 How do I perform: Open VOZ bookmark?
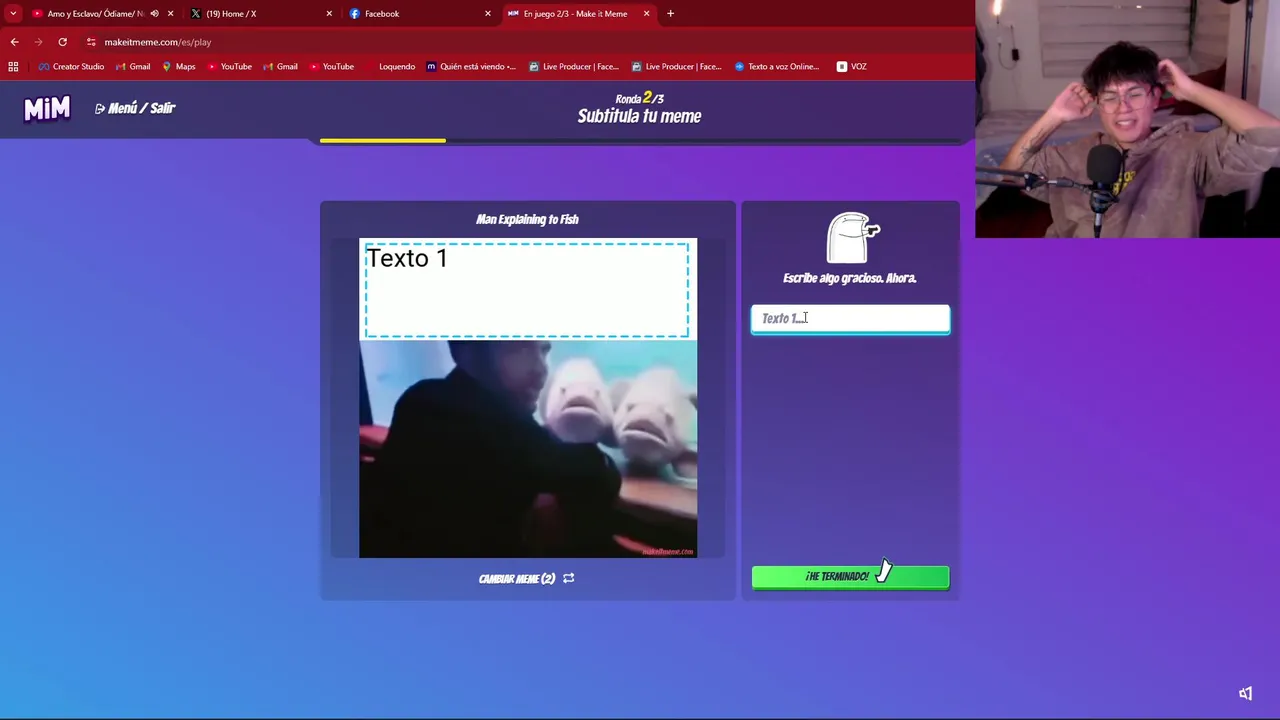click(852, 66)
